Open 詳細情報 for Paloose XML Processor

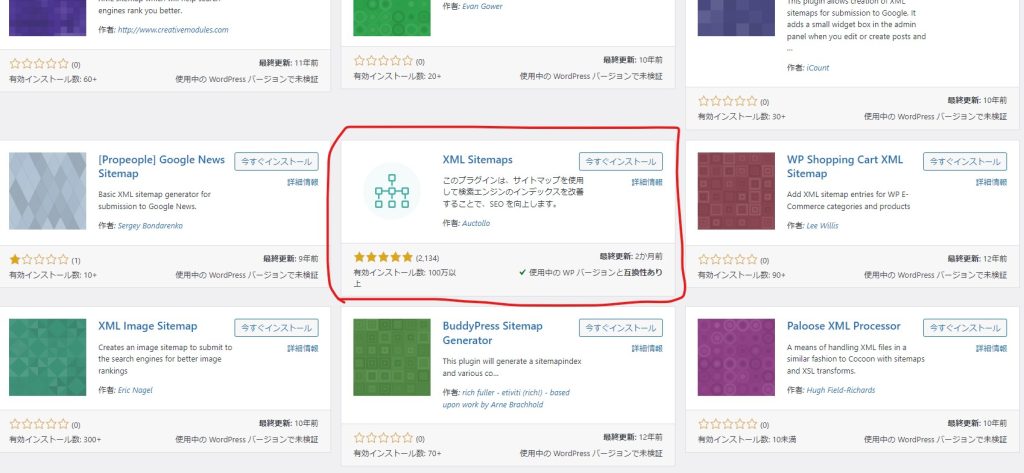click(990, 349)
